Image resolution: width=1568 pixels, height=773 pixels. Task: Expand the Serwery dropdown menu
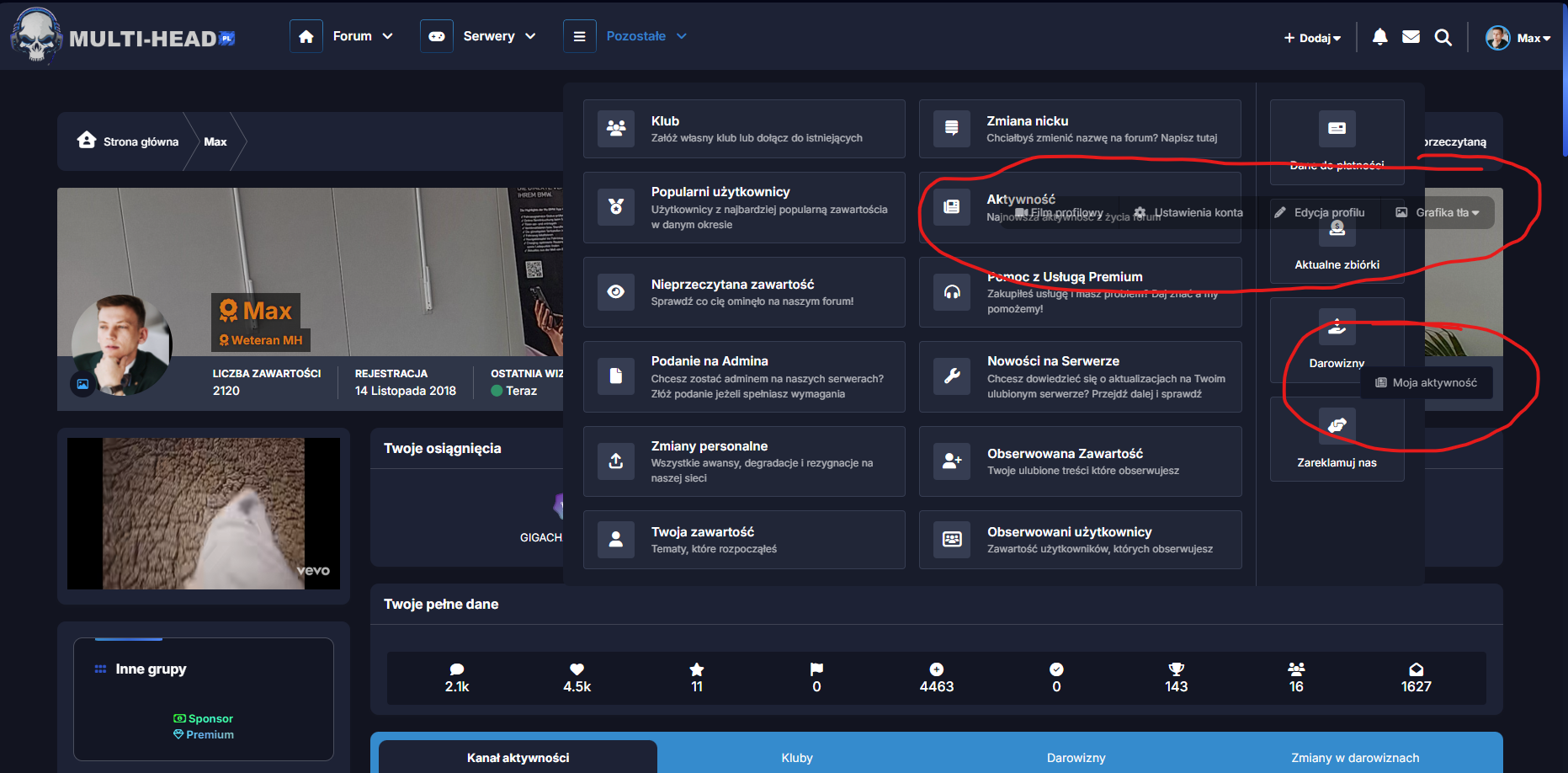[x=499, y=36]
